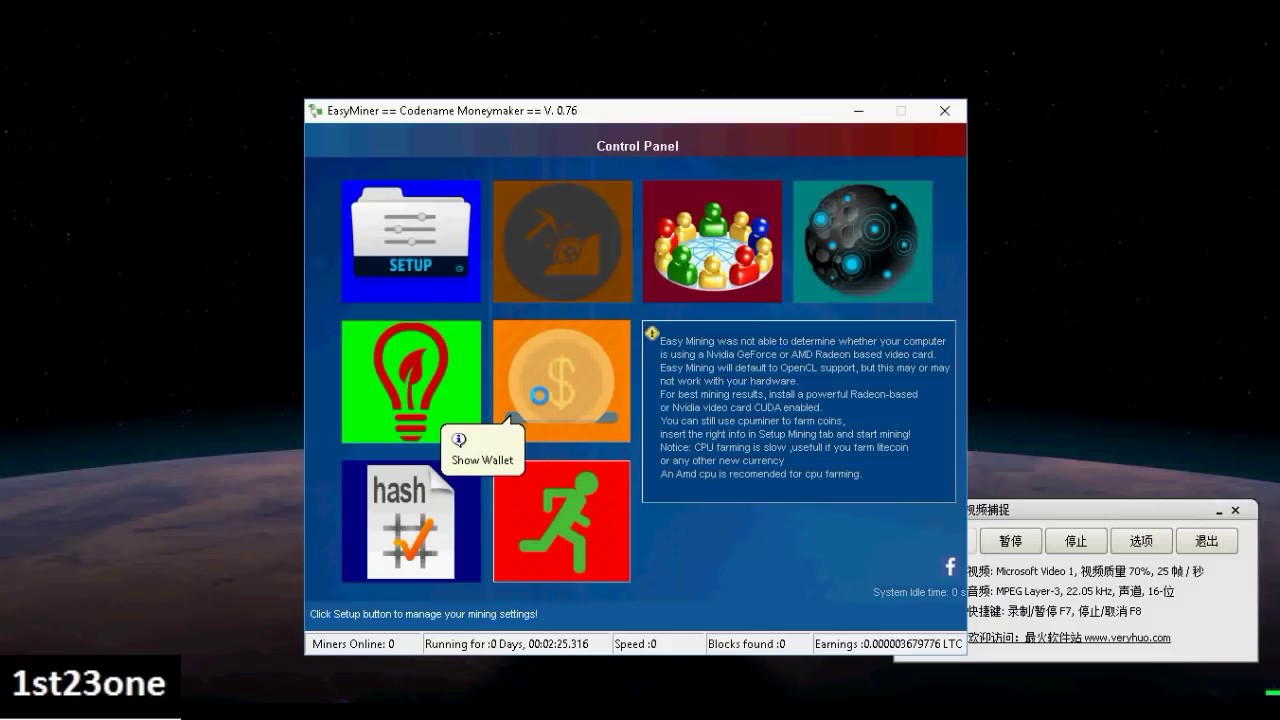Open the Setup folder tile

coord(411,241)
